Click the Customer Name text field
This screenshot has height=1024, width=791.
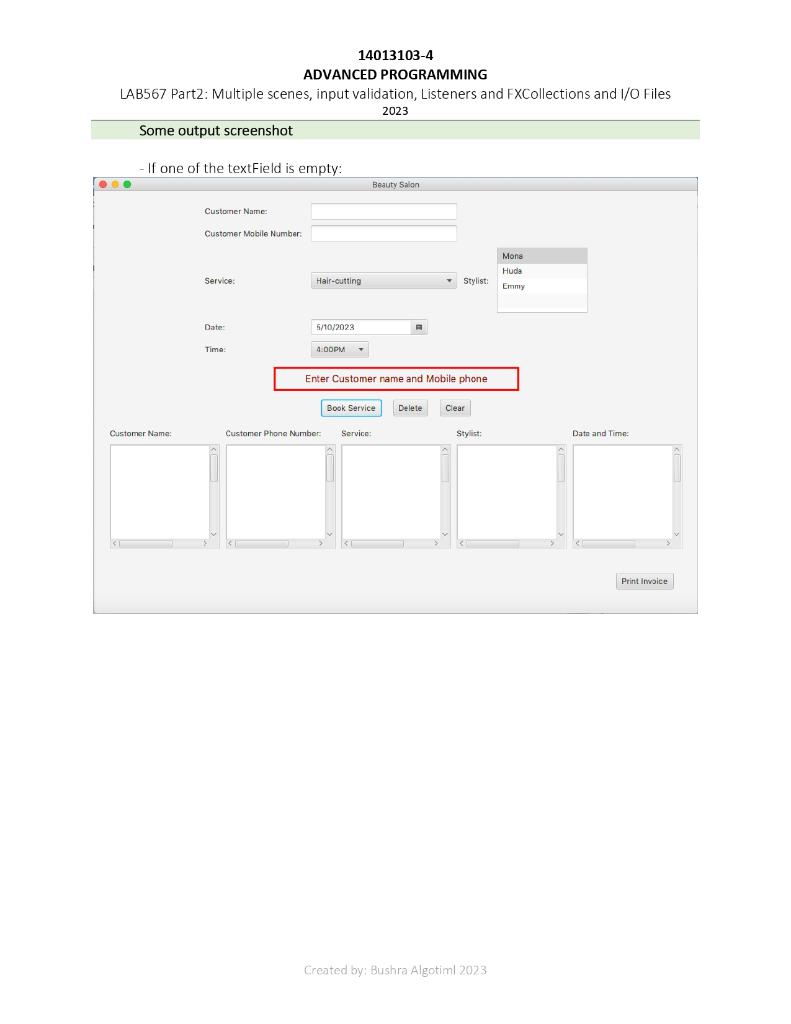click(x=383, y=211)
